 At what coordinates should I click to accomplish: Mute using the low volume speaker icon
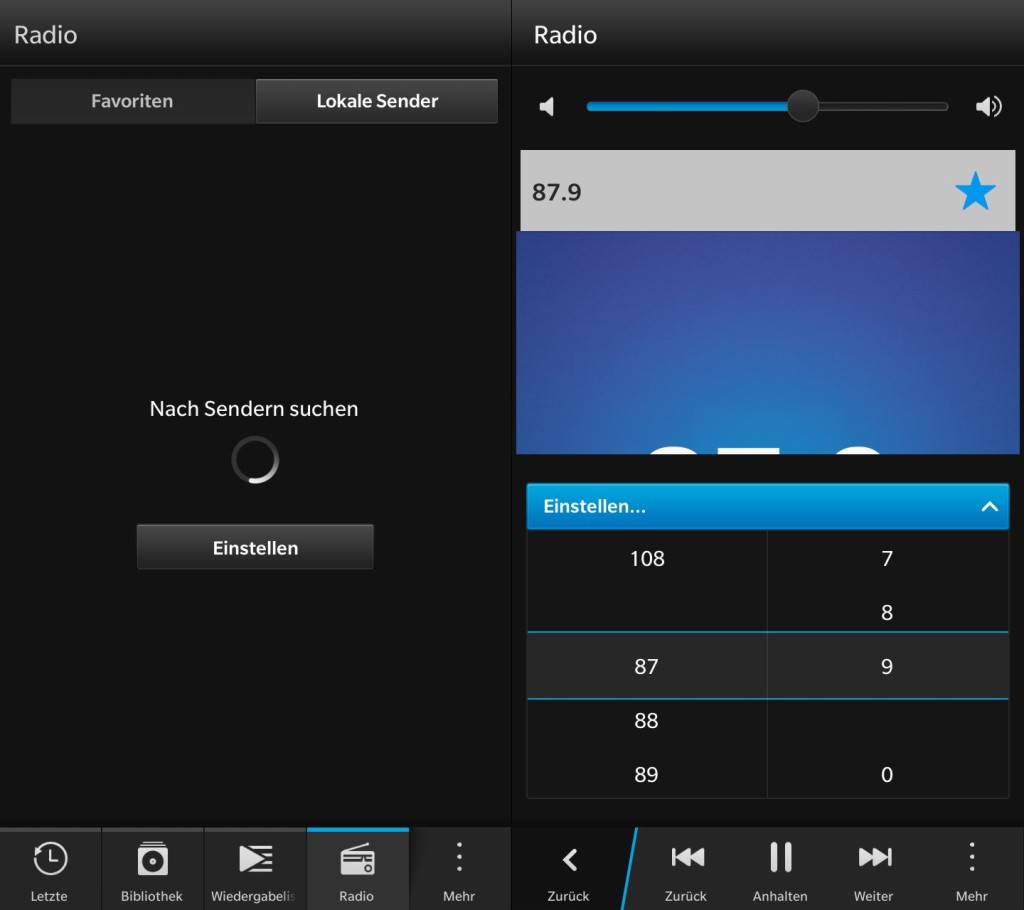pyautogui.click(x=547, y=106)
